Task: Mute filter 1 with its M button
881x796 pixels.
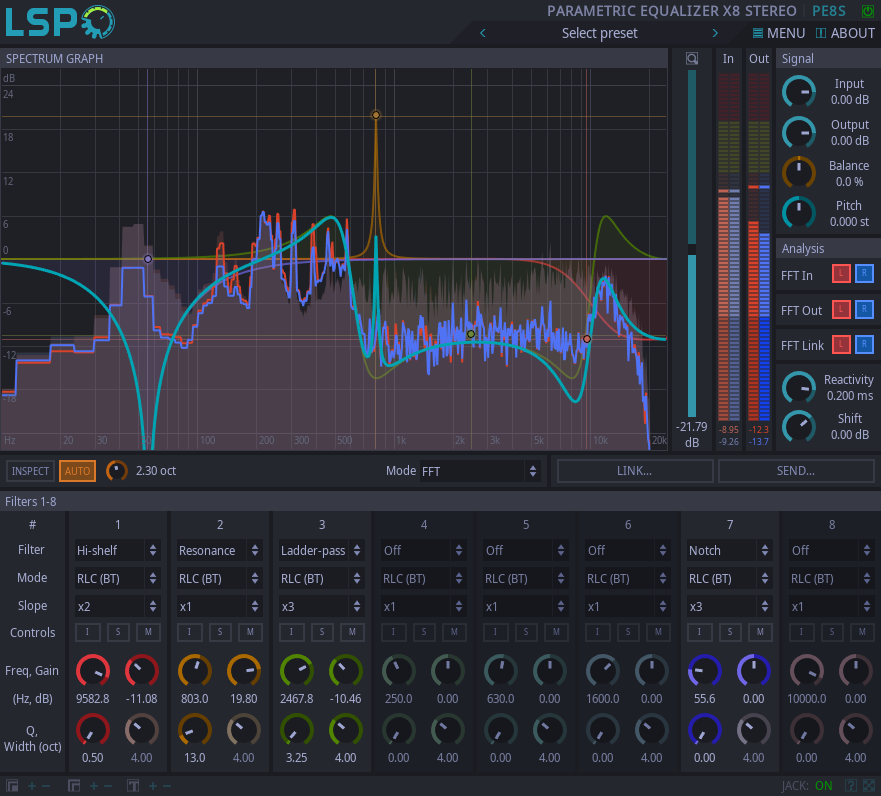Action: tap(147, 632)
